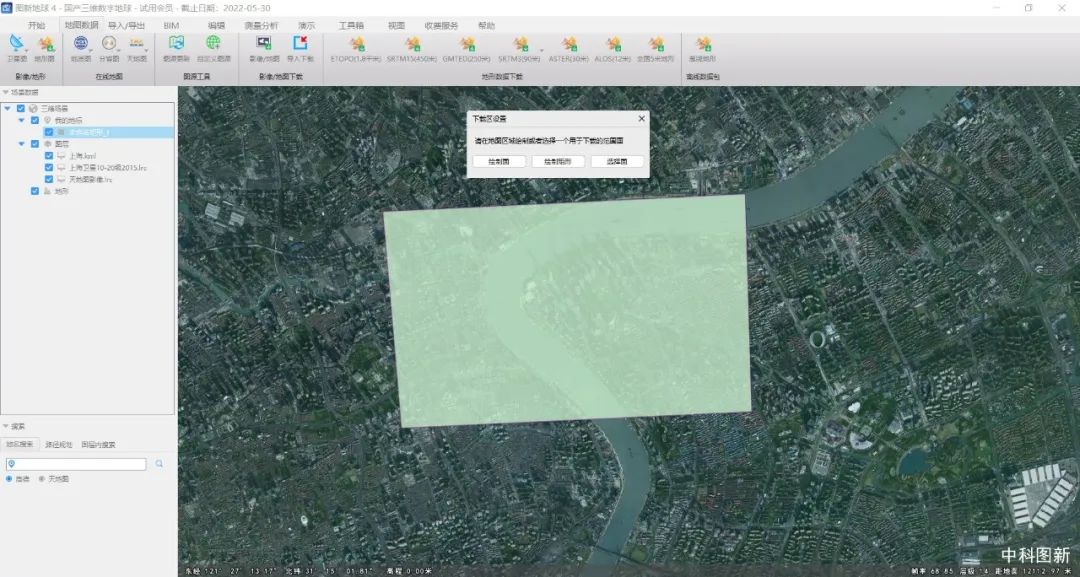Click the search magnifier icon

(159, 464)
